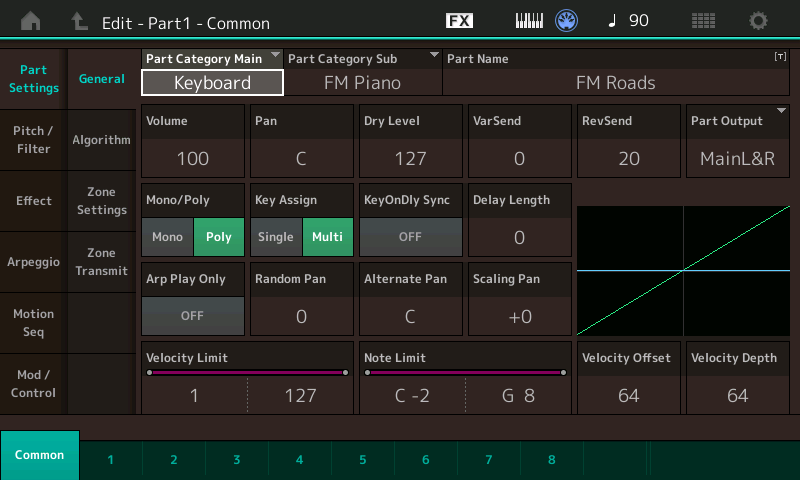Click the Velocity Limit range slider
800x480 pixels.
247,373
